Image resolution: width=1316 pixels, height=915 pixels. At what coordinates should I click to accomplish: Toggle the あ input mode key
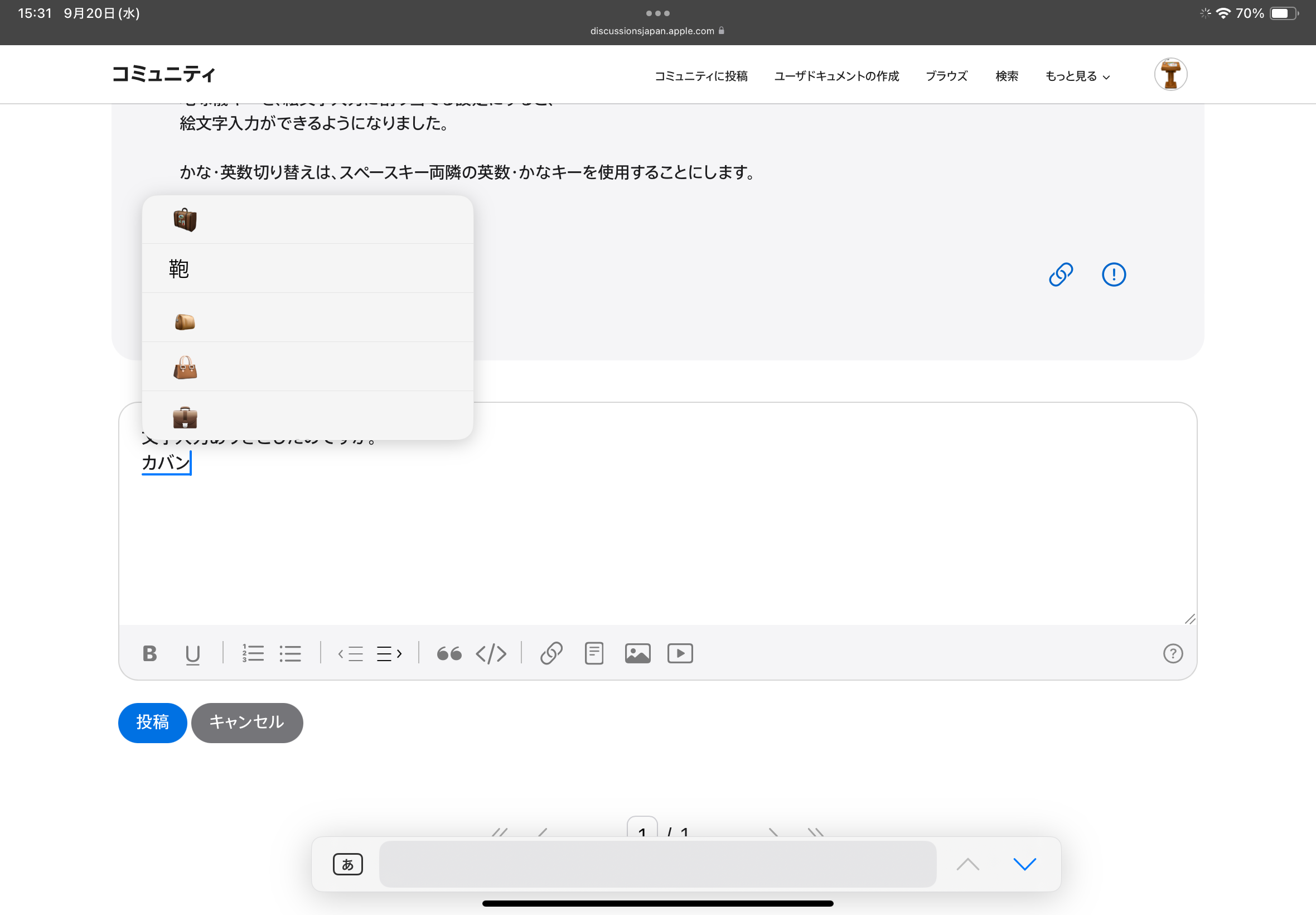(348, 864)
